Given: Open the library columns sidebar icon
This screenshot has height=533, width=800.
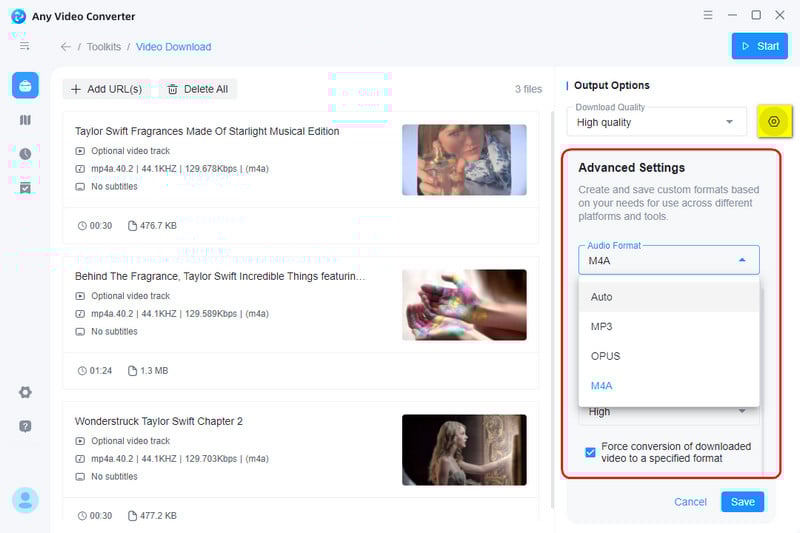Looking at the screenshot, I should click(25, 120).
